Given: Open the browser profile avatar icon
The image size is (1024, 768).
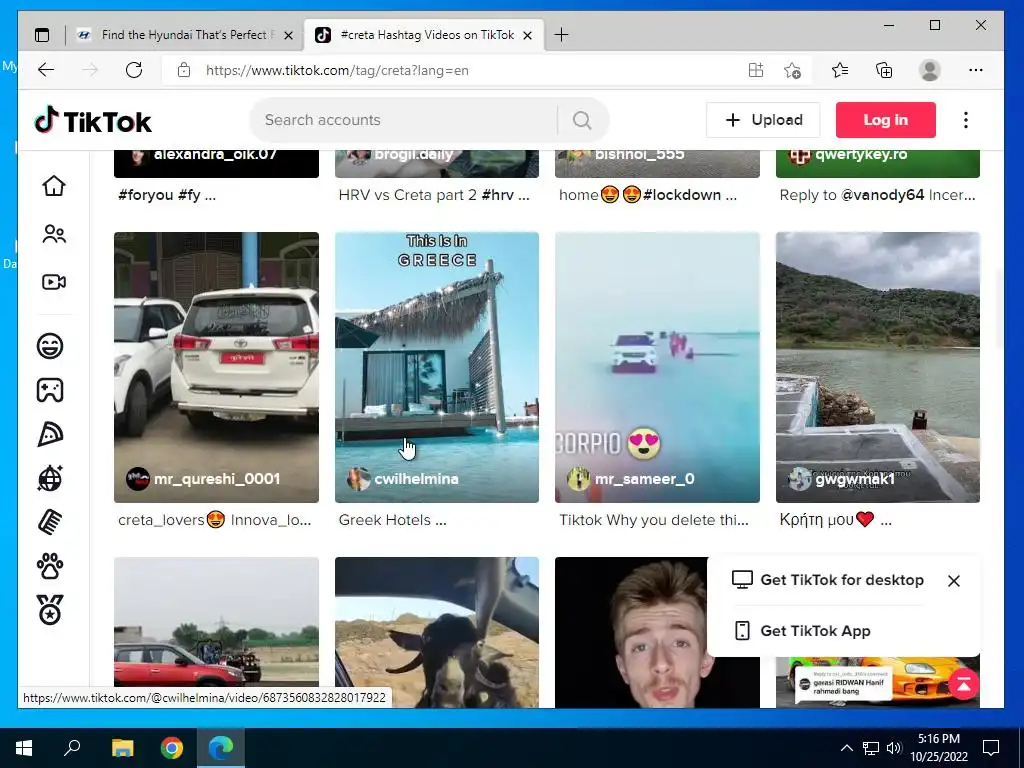Looking at the screenshot, I should pyautogui.click(x=929, y=70).
